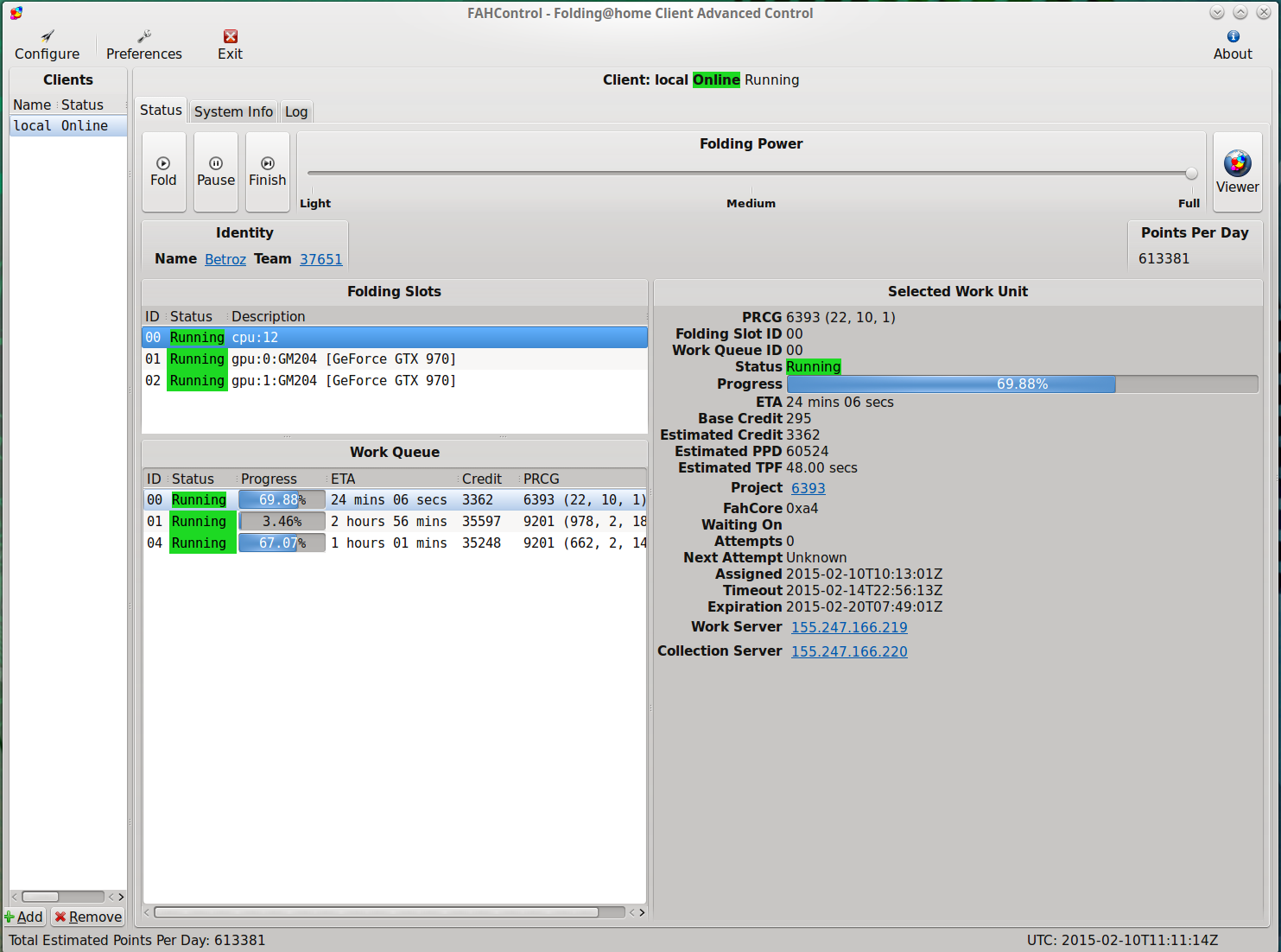The width and height of the screenshot is (1281, 952).
Task: Pause folding with the Pause button
Action: [216, 172]
